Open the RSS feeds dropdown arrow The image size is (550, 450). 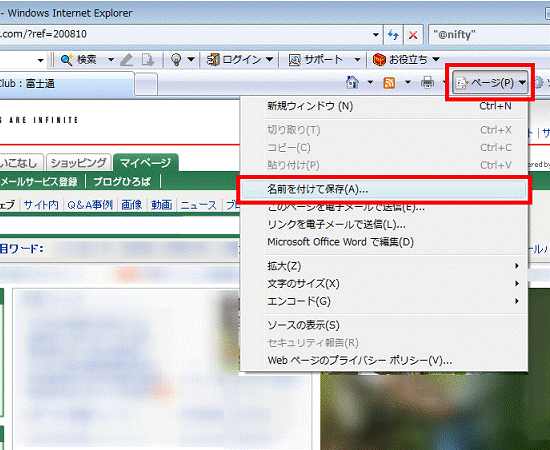(x=408, y=83)
